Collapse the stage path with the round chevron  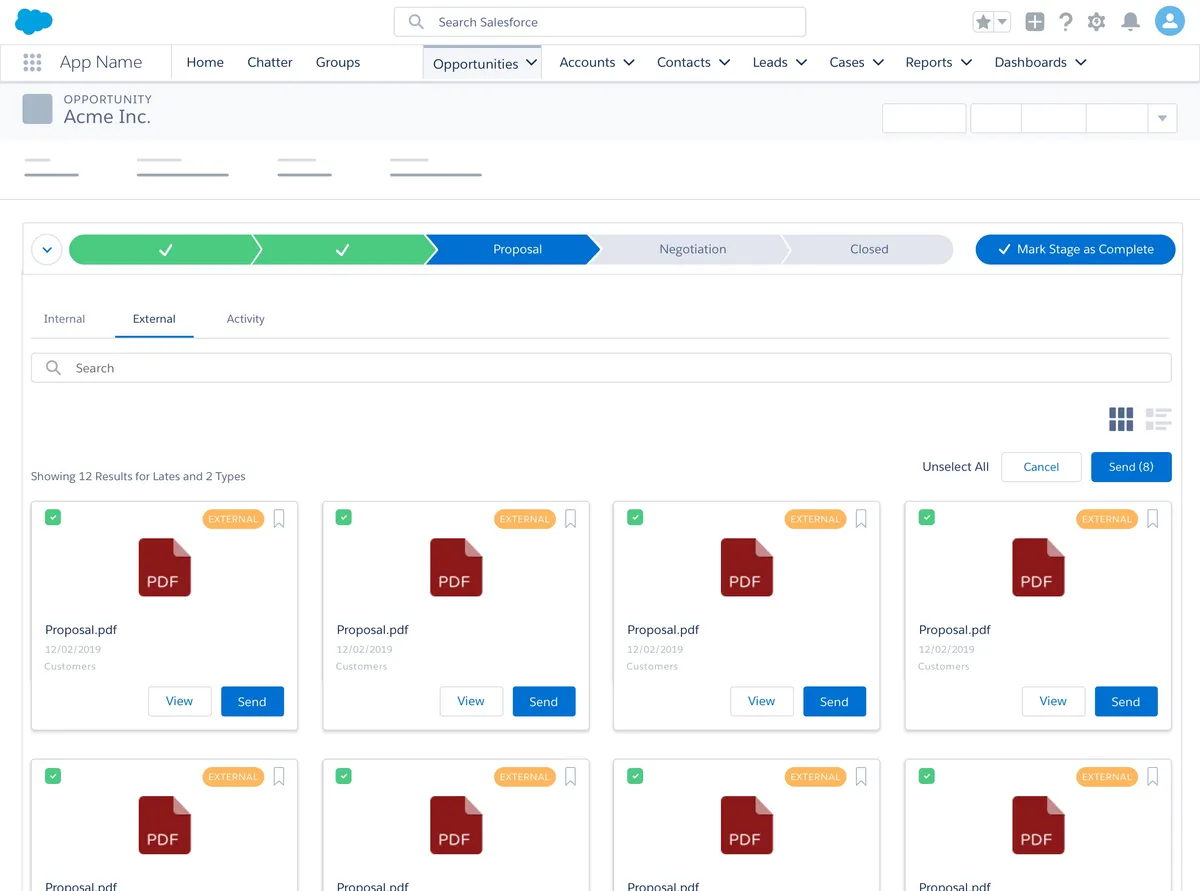48,250
